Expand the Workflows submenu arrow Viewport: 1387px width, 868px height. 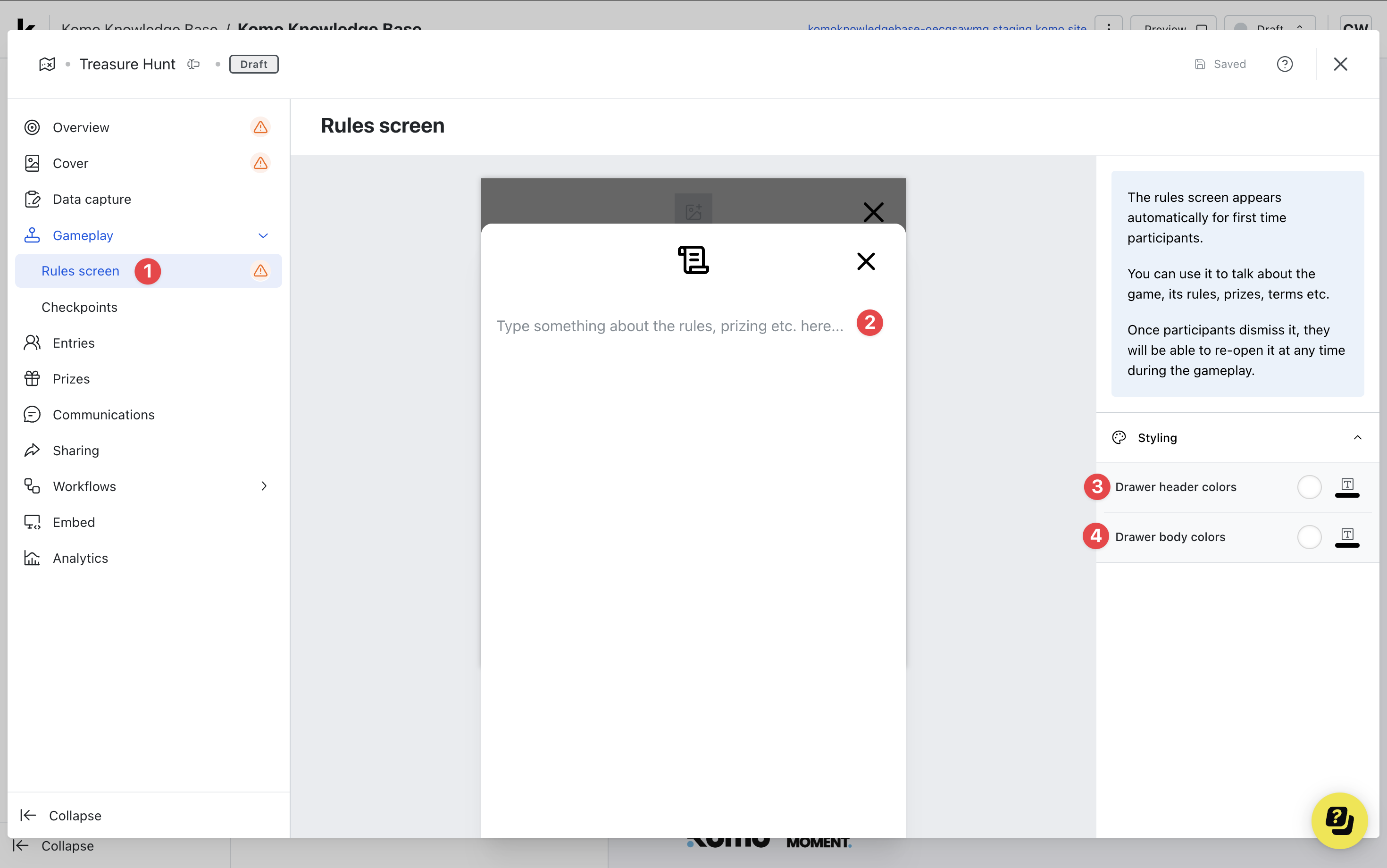(x=264, y=486)
